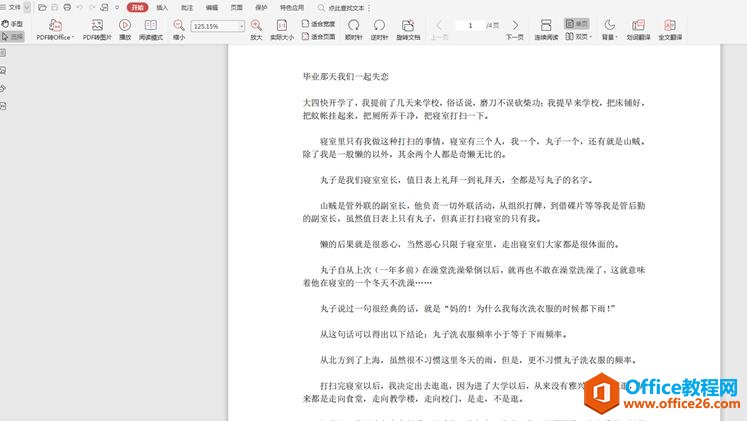Click the paragraph starting 从这句话可以得出
747x421 pixels.
tap(444, 334)
